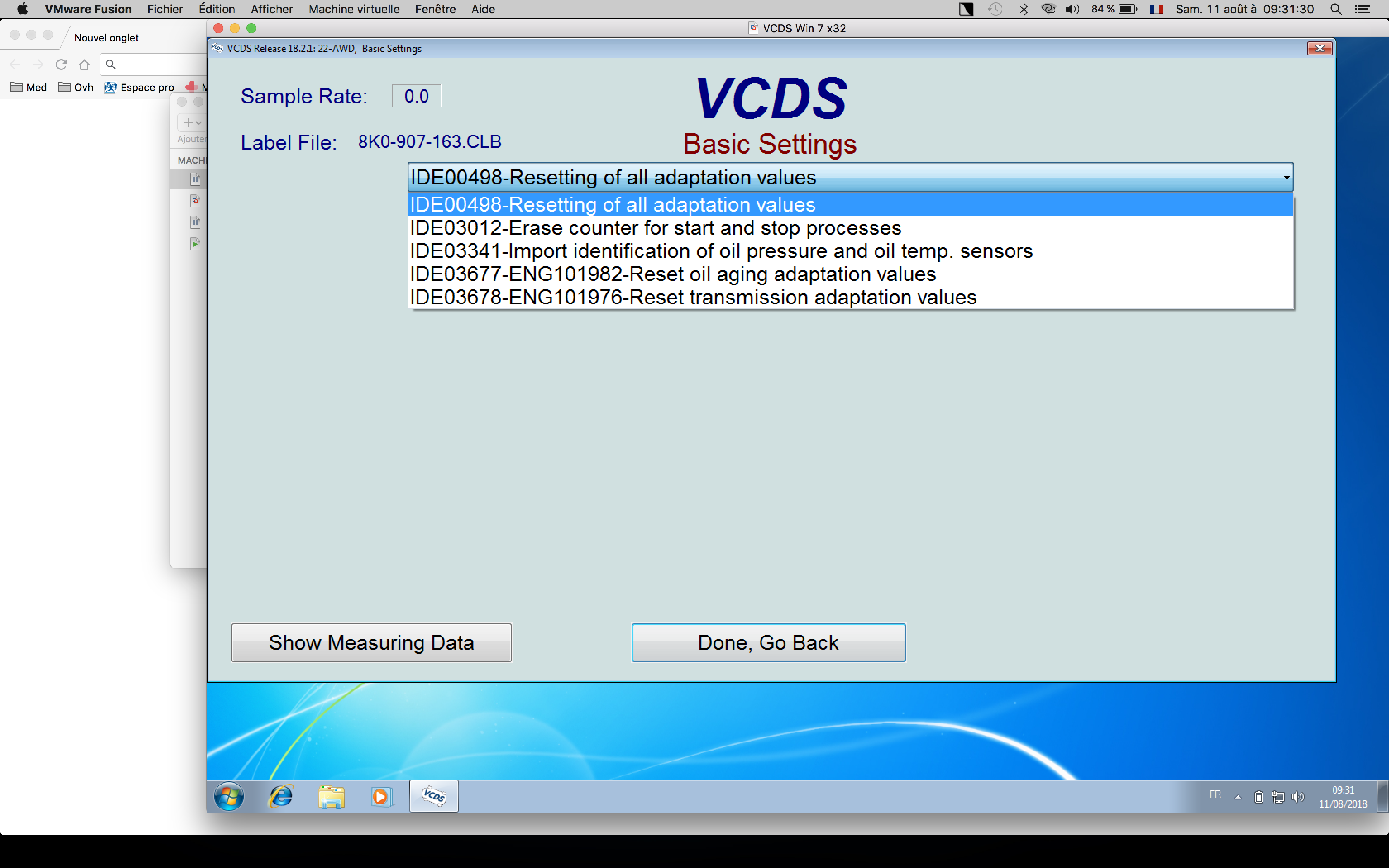
Task: Open the Windows volume tray icon
Action: click(x=1297, y=797)
